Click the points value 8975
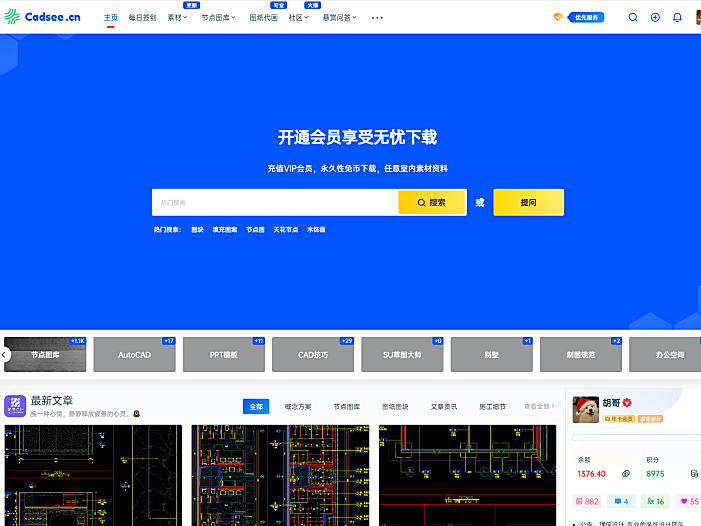 pyautogui.click(x=655, y=474)
